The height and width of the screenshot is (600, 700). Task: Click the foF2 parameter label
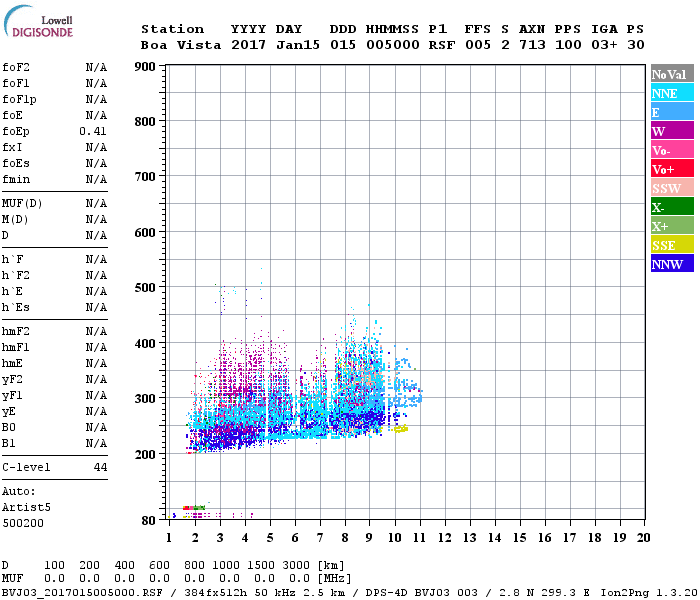16,67
